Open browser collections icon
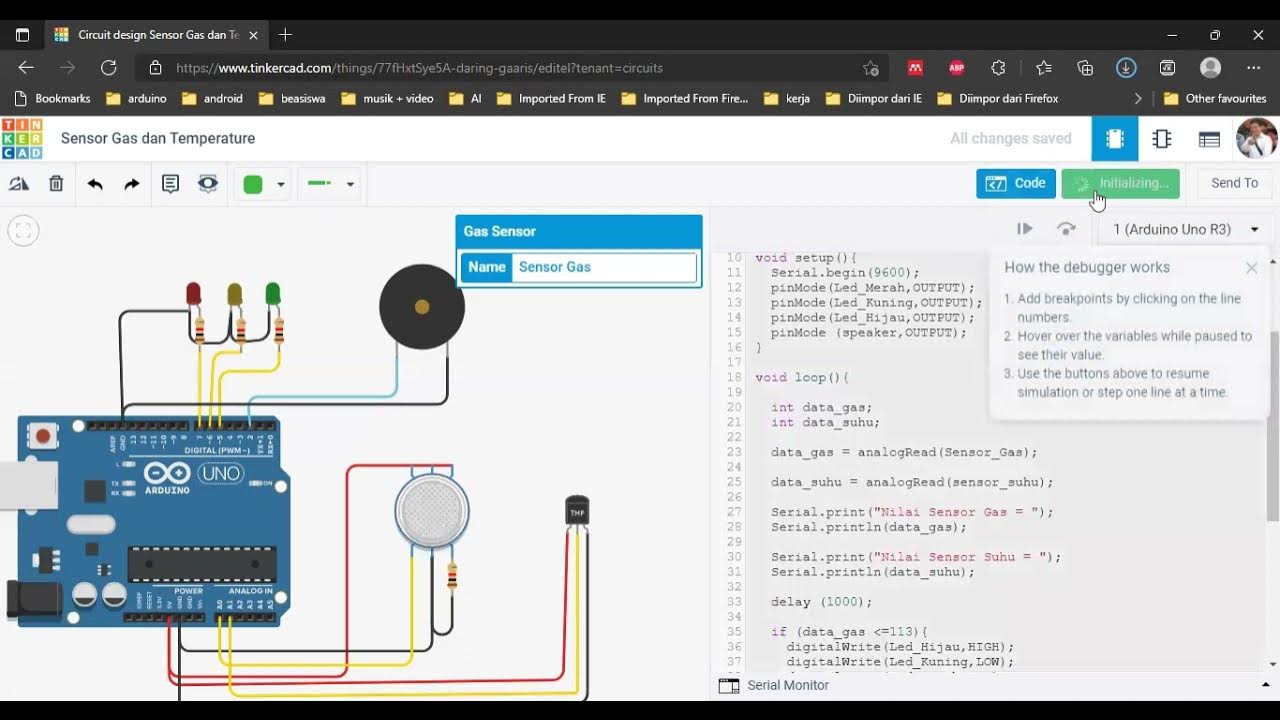 (1085, 68)
